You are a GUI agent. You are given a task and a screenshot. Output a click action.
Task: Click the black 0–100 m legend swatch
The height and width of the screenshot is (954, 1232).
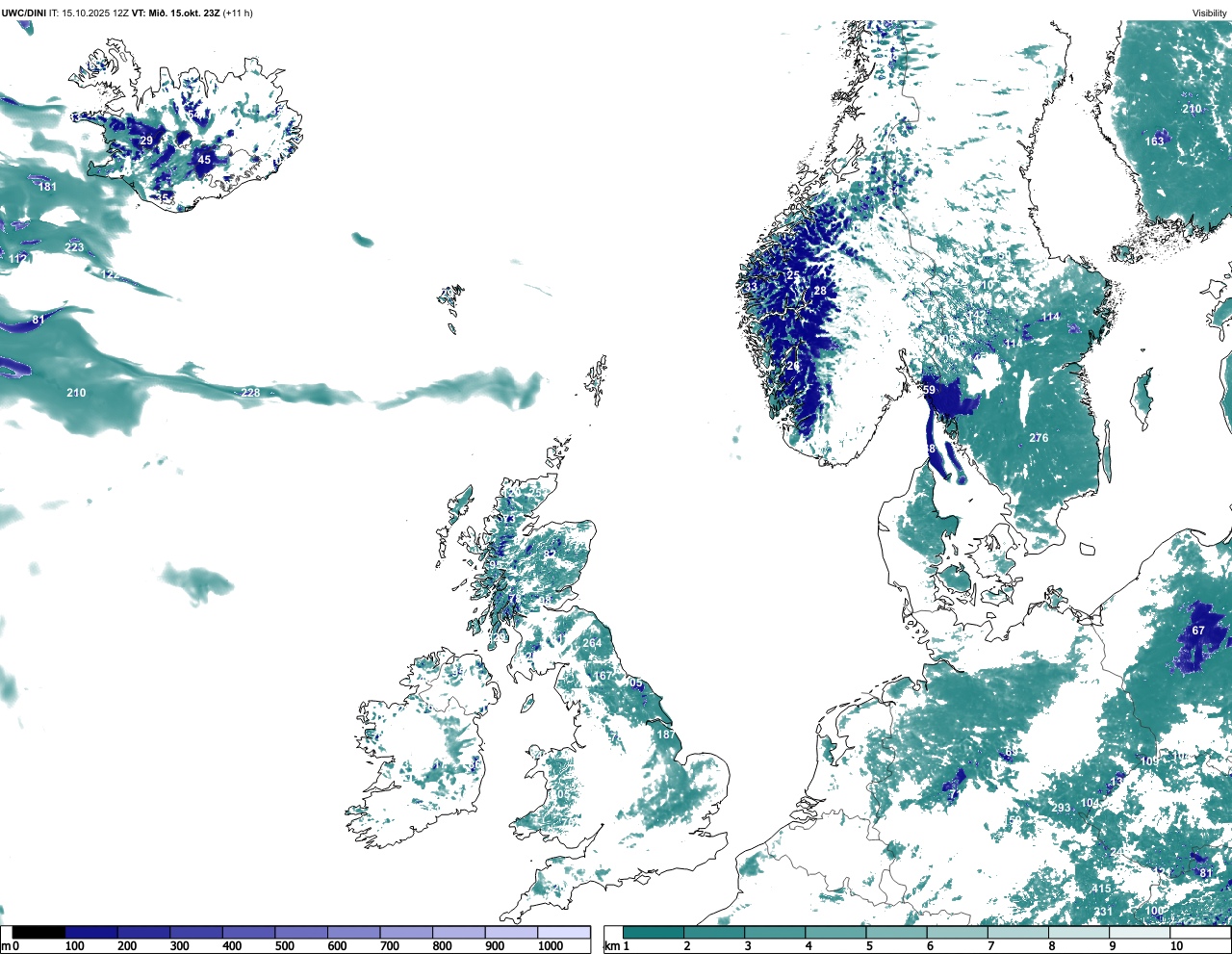[x=38, y=933]
